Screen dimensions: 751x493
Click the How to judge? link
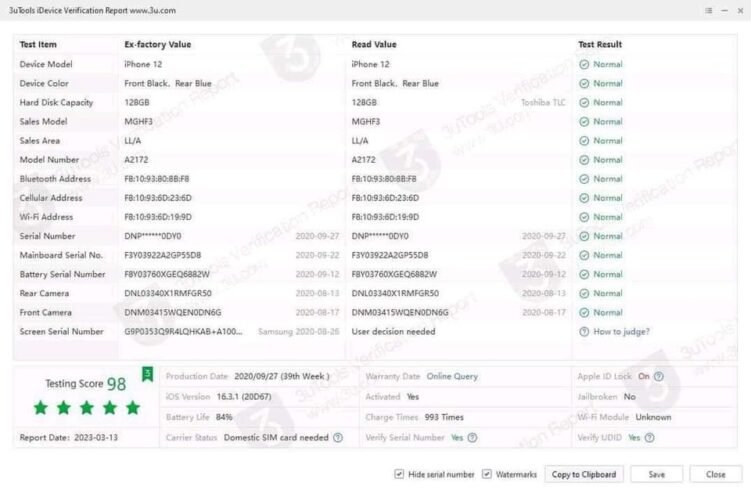click(621, 331)
